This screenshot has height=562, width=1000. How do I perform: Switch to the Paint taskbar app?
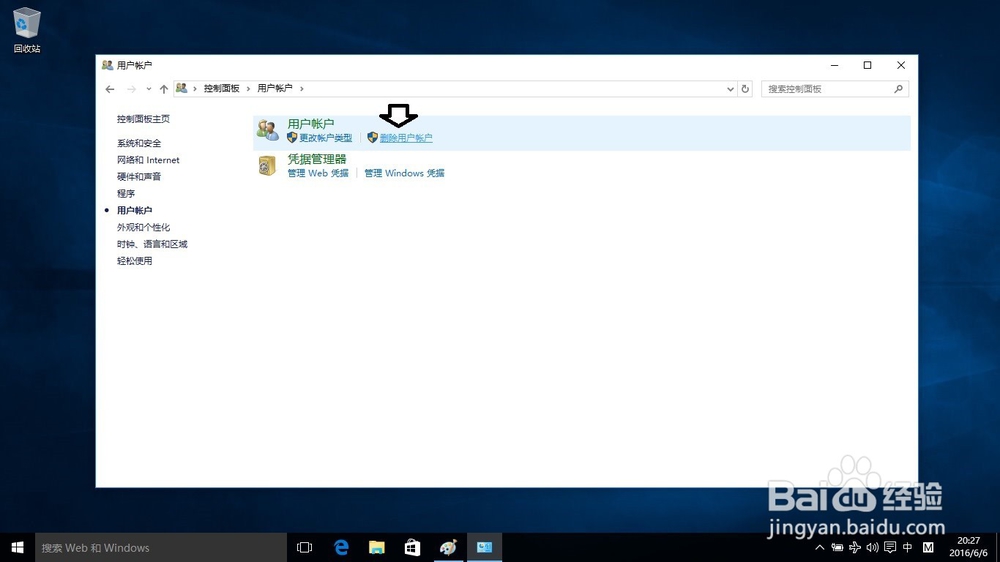pyautogui.click(x=448, y=547)
